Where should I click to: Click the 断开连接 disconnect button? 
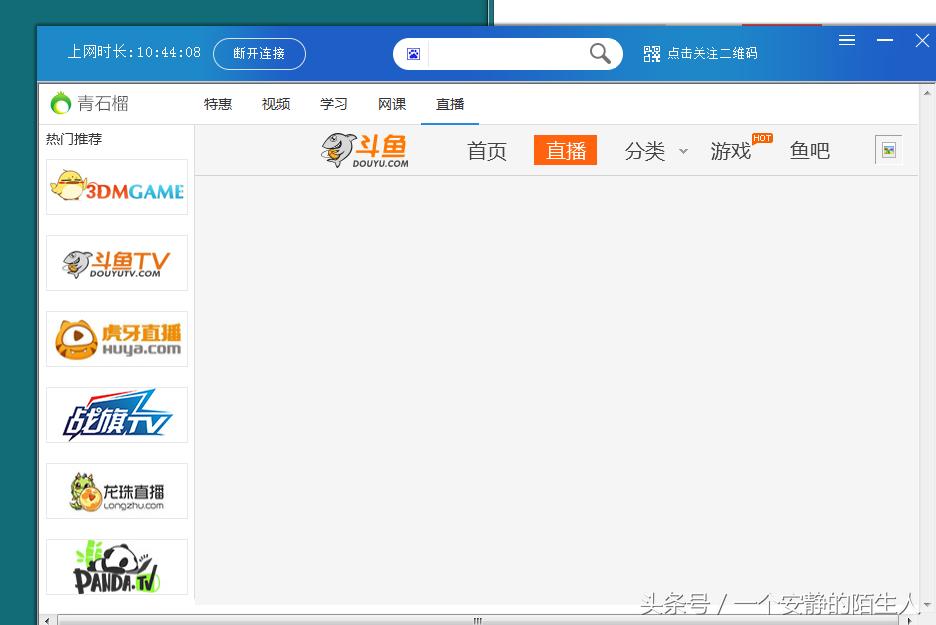click(259, 54)
